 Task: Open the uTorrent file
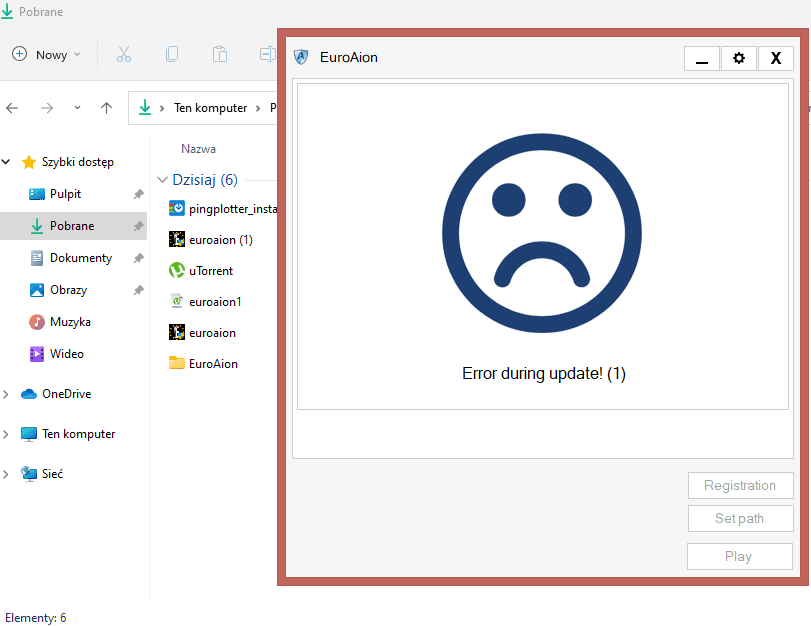pos(210,270)
